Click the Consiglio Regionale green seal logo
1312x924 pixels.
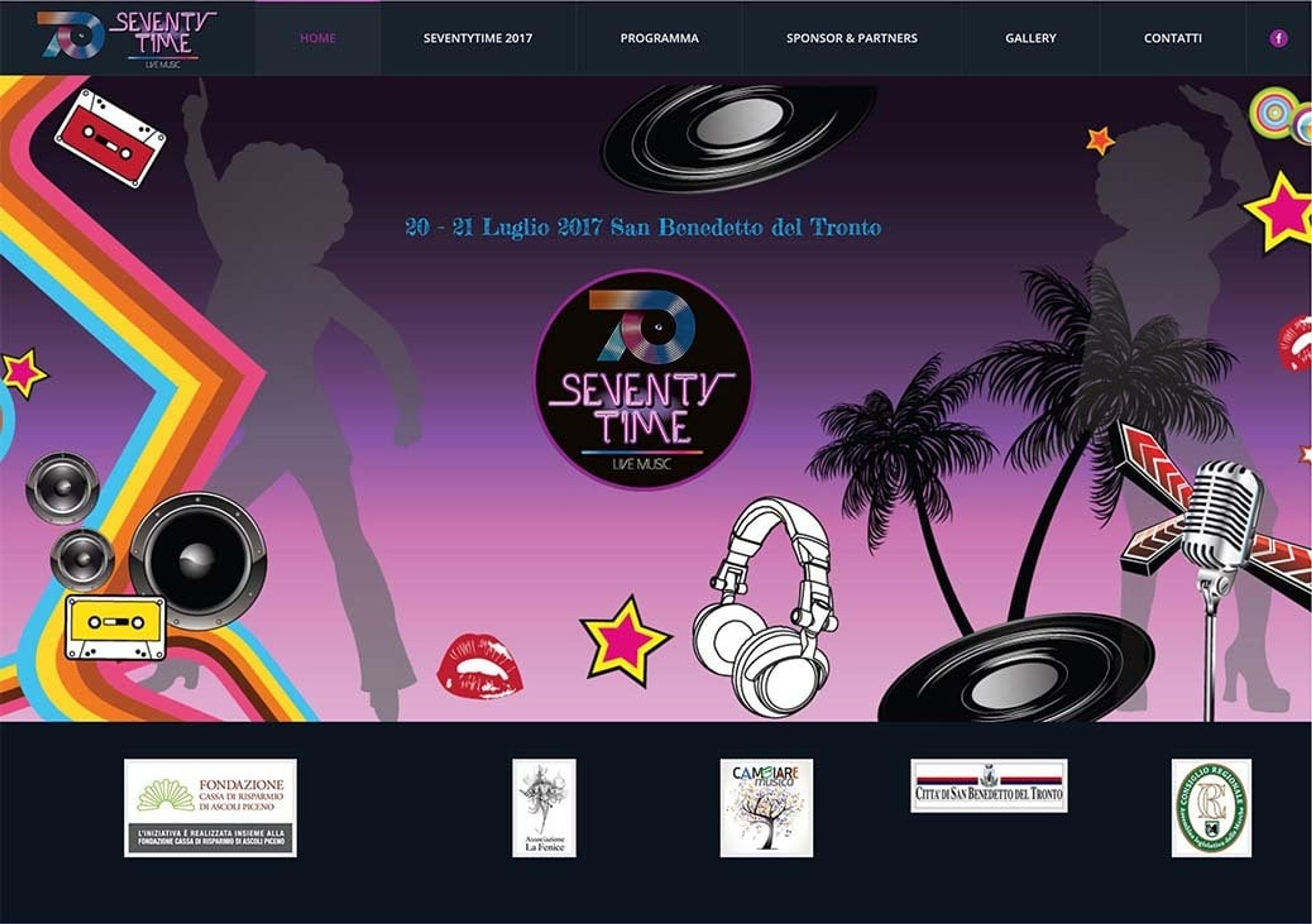tap(1212, 807)
